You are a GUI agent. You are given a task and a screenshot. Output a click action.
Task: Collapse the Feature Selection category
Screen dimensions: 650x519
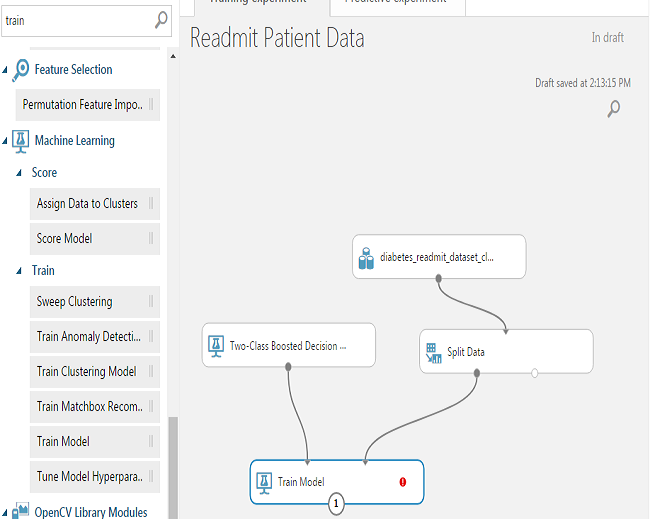point(5,70)
